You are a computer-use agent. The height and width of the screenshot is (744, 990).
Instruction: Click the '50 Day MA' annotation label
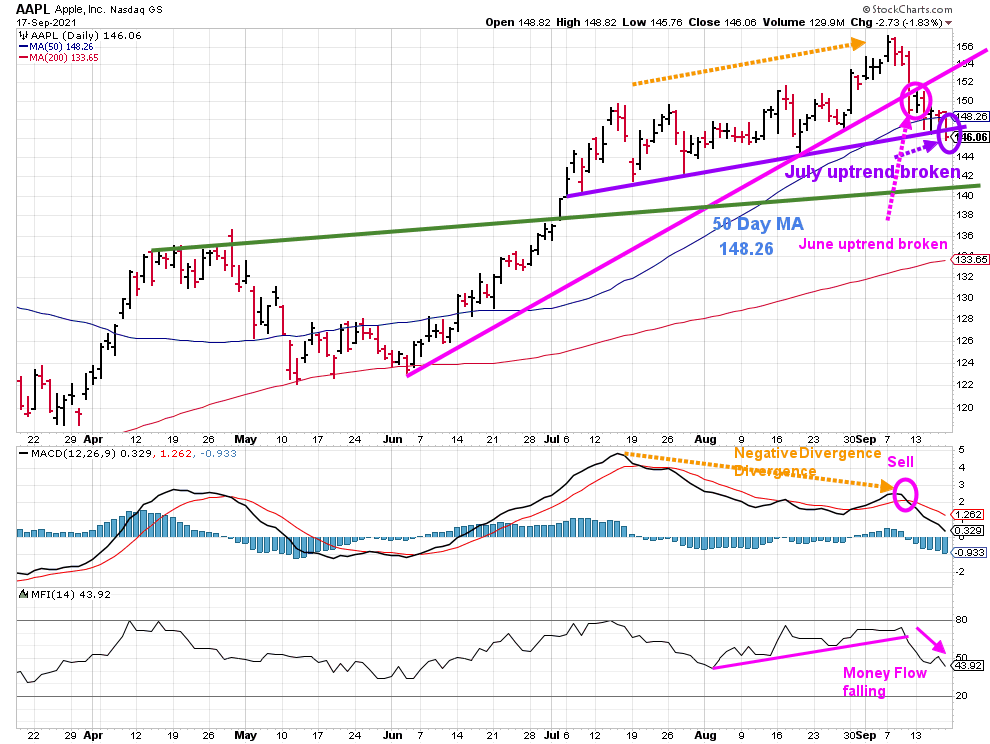click(x=758, y=224)
